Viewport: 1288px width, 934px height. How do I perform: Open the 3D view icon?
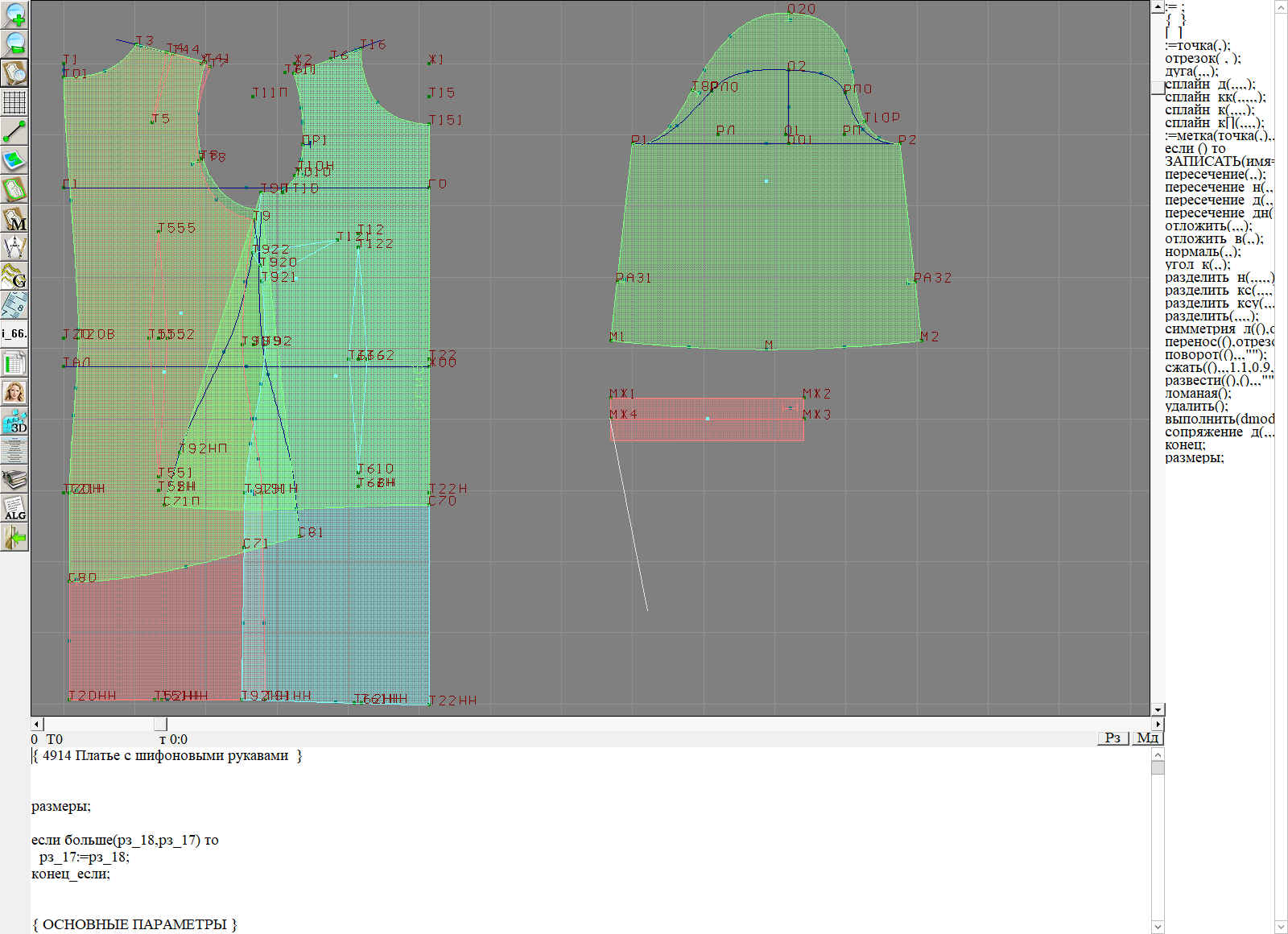[x=14, y=421]
